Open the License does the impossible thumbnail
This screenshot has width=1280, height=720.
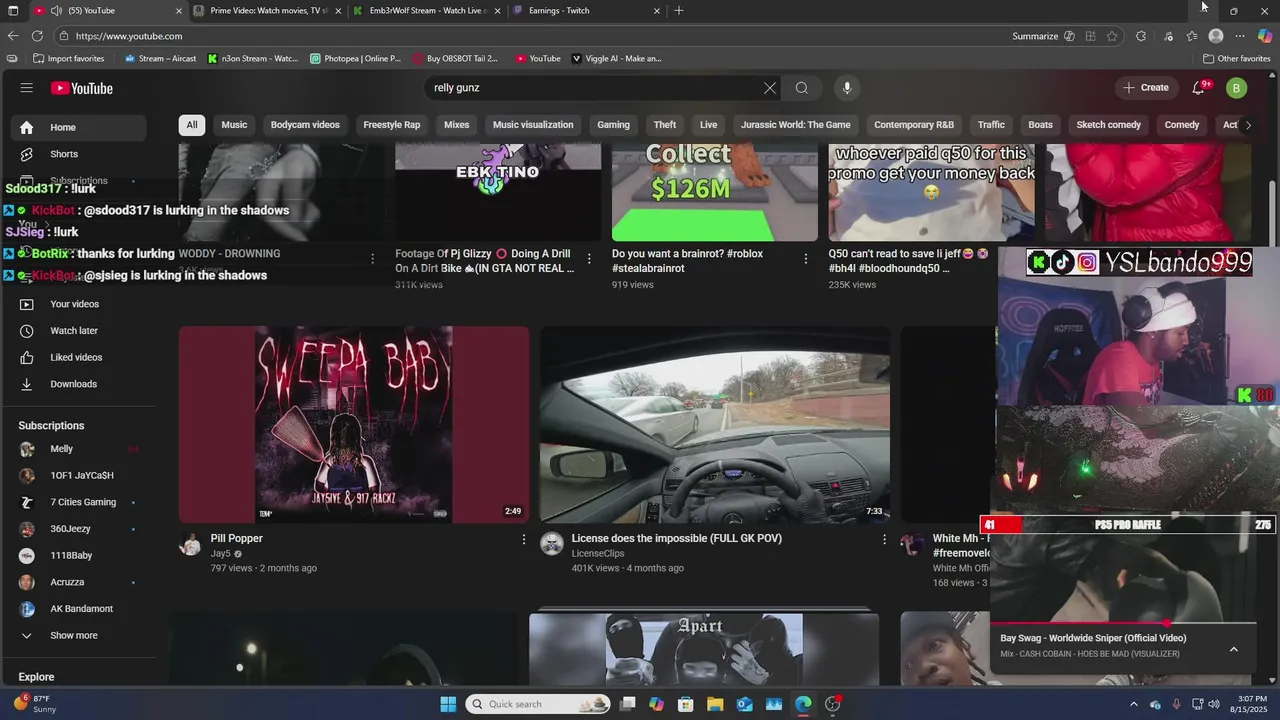click(x=715, y=424)
